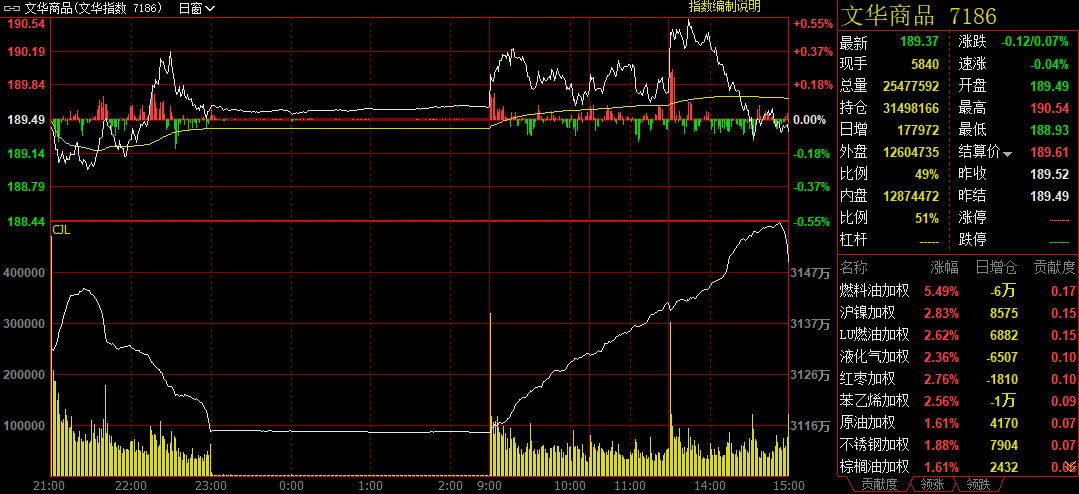Switch to the 领涨 tab
This screenshot has height=494, width=1079.
pos(928,485)
